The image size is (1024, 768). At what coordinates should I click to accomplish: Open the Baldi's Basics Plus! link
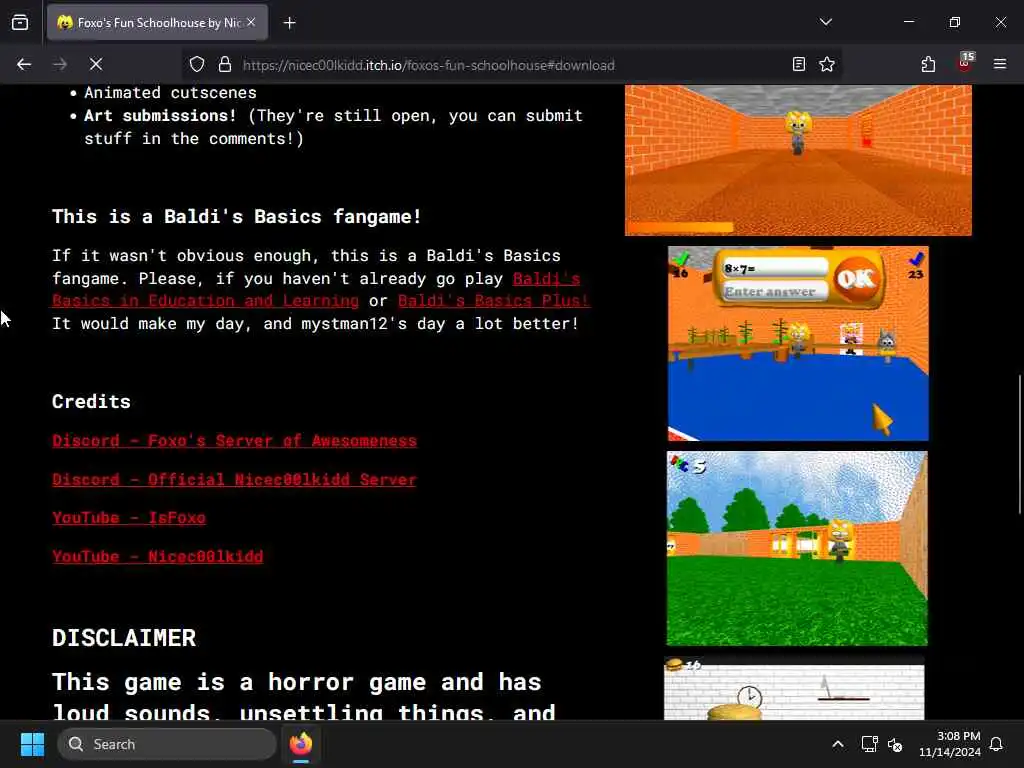pos(494,300)
